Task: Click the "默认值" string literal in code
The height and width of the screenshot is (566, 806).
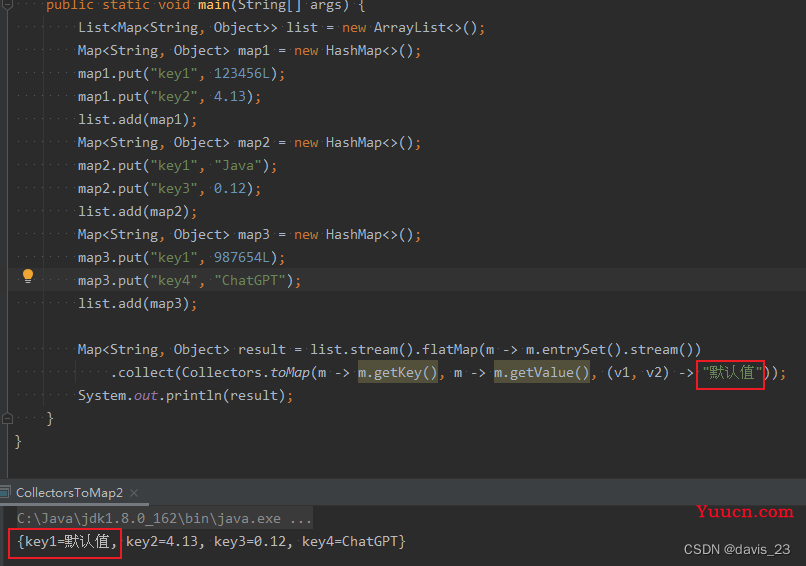Action: pos(732,373)
